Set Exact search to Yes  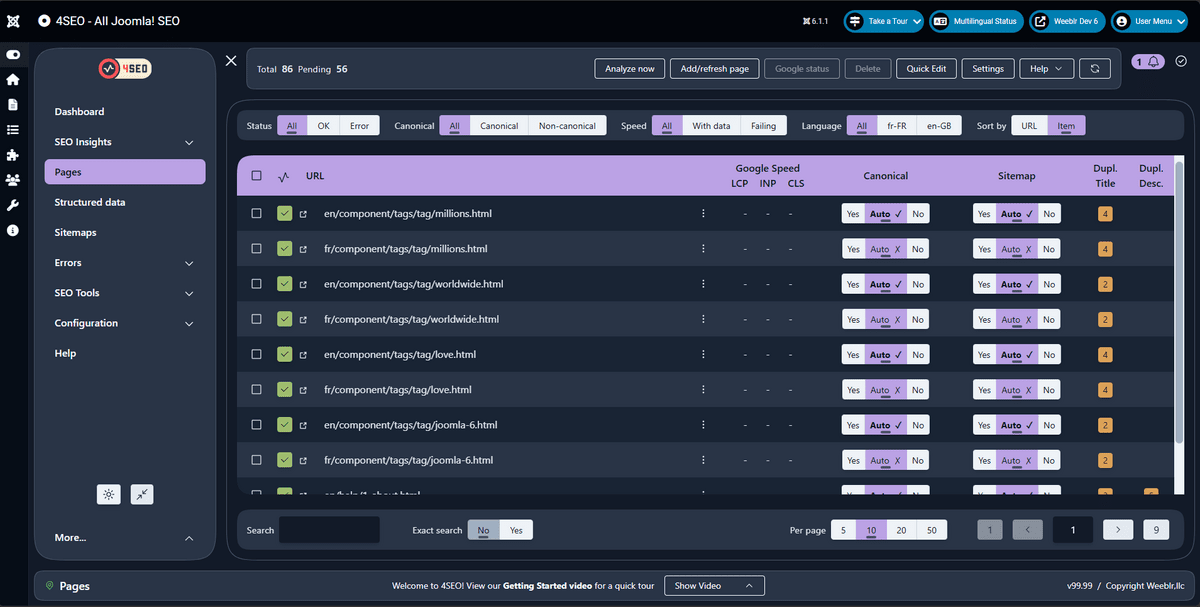pos(516,530)
